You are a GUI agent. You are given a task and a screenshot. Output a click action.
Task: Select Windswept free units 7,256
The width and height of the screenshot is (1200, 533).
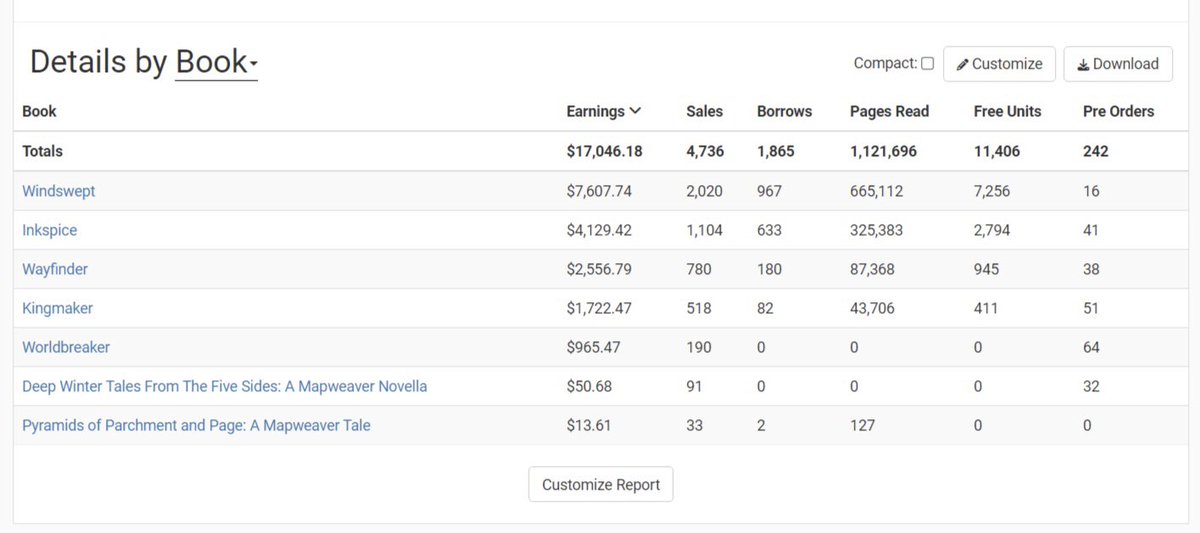coord(992,190)
